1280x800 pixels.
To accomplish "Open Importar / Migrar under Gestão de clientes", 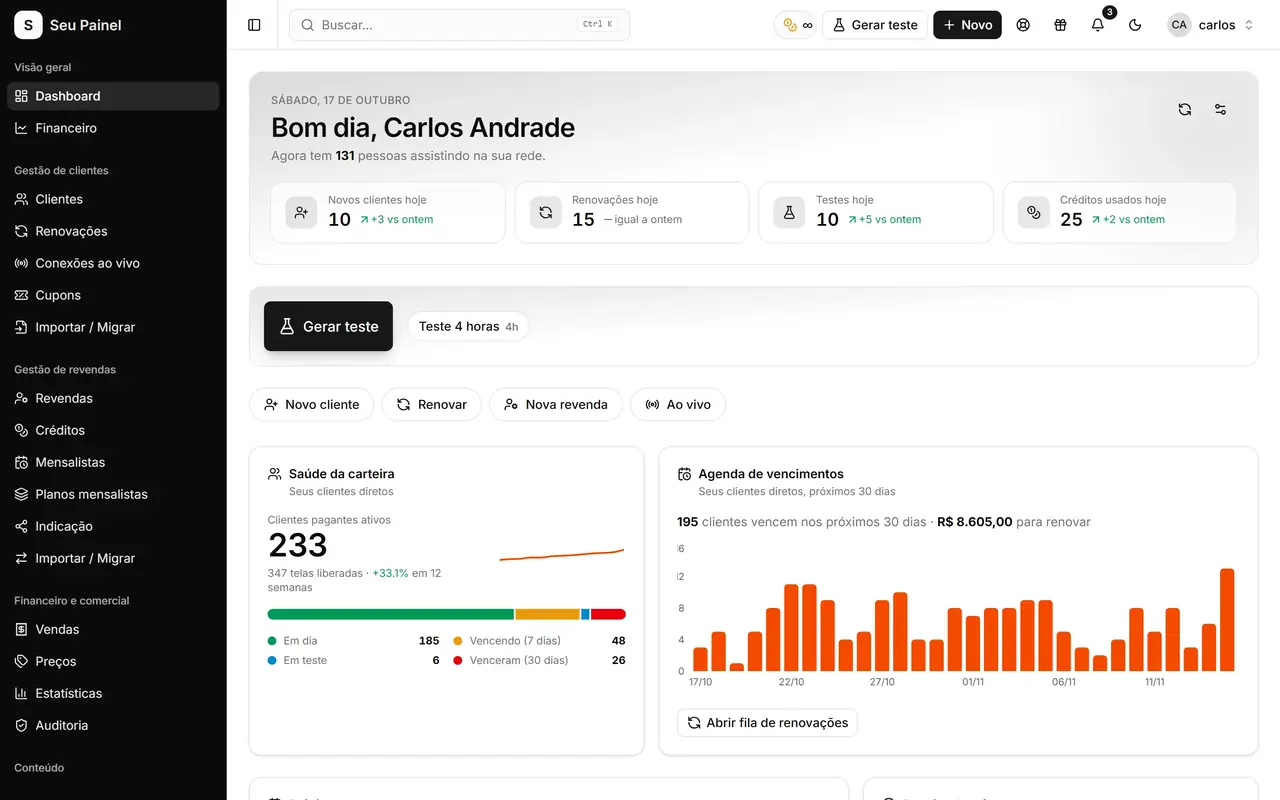I will [x=113, y=327].
